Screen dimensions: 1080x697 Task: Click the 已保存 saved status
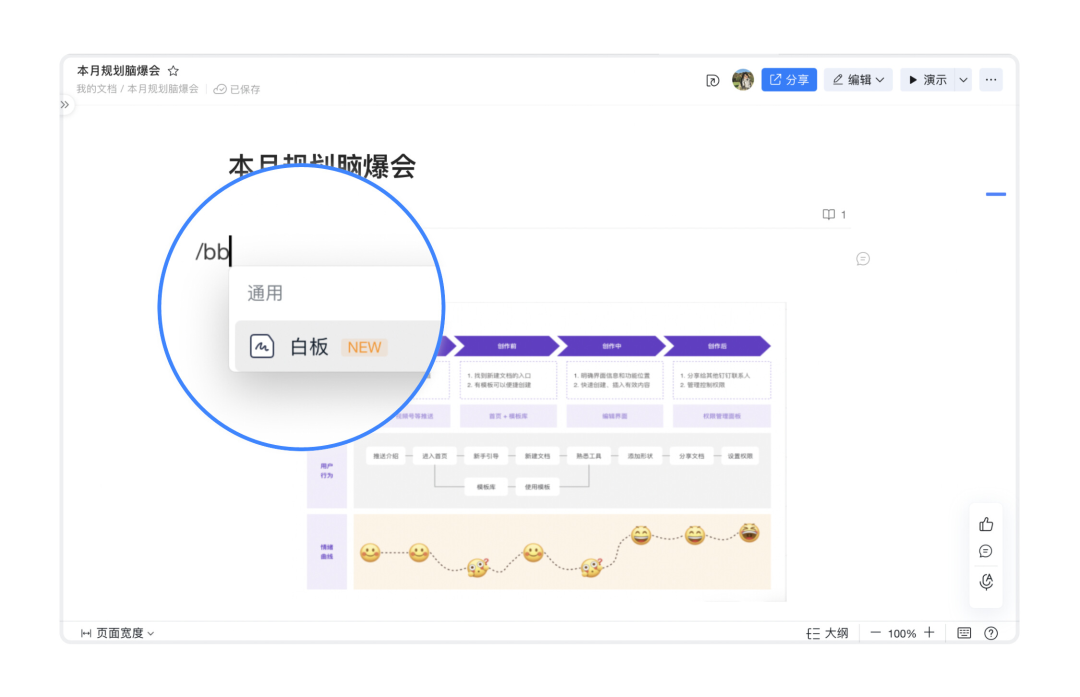(237, 90)
